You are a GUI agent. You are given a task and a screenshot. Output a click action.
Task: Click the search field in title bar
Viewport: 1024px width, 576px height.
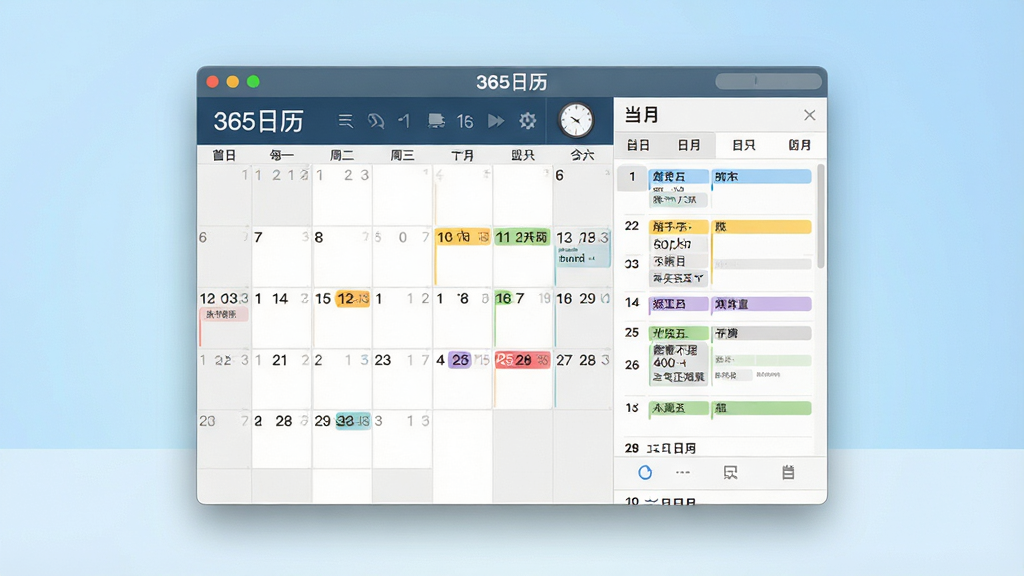pos(768,81)
